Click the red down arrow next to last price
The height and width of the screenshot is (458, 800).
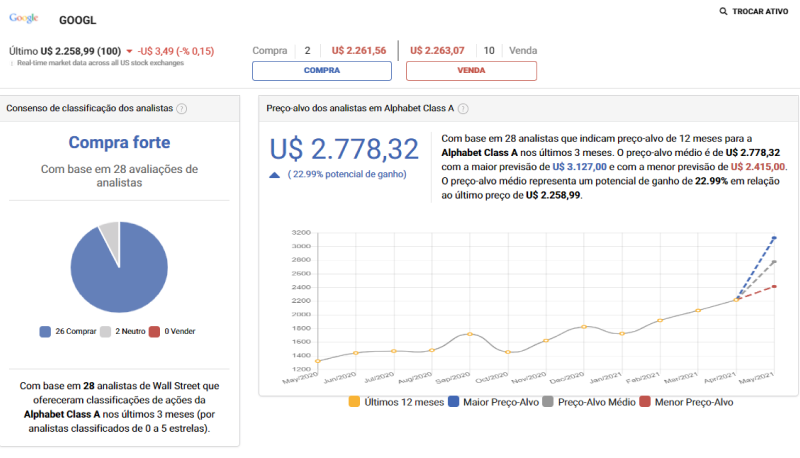[129, 51]
